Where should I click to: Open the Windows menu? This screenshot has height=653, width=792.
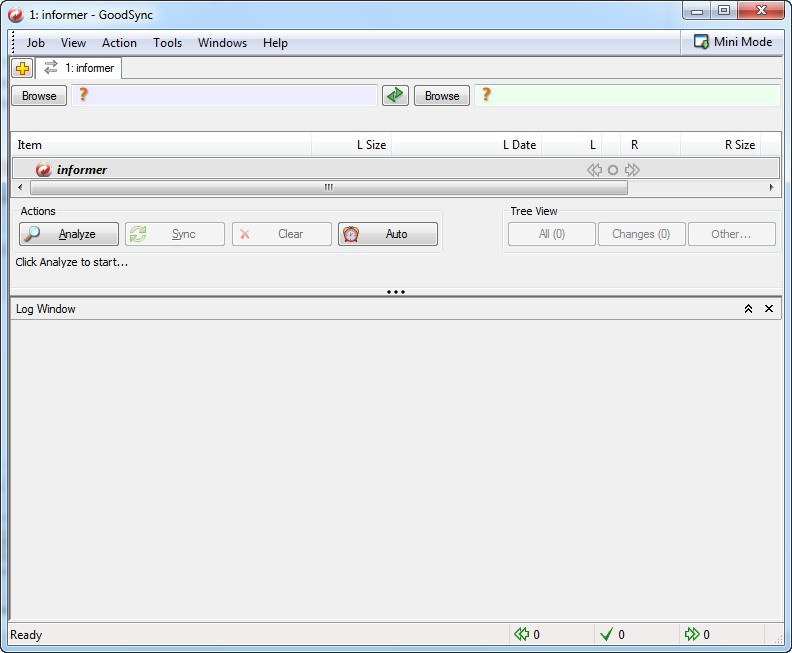pyautogui.click(x=222, y=43)
